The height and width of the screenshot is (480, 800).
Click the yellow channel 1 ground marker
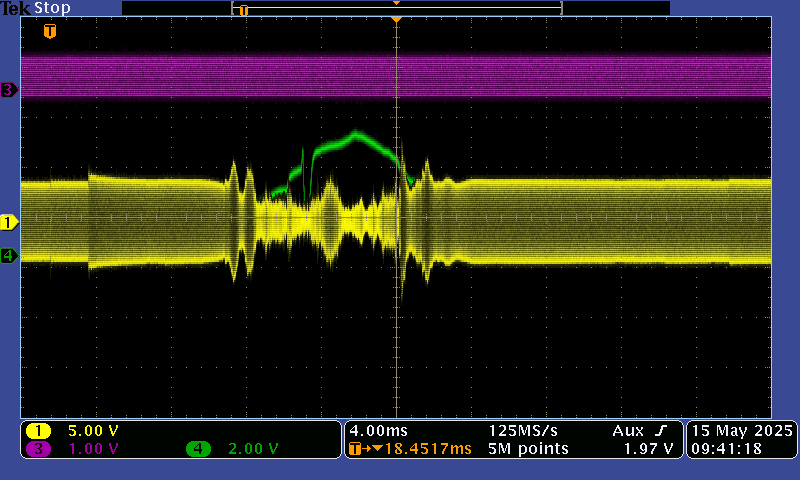coord(9,221)
